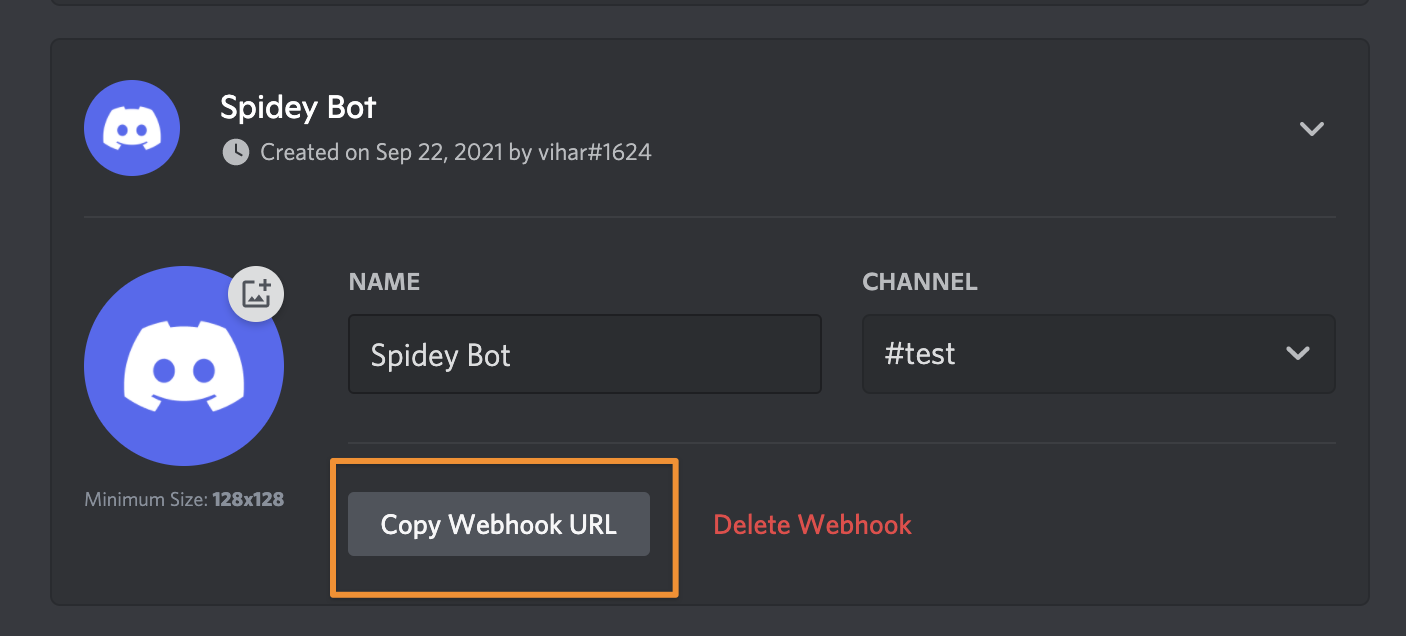Screen dimensions: 1406x636
Task: Click the #test text in the channel box
Action: (x=920, y=354)
